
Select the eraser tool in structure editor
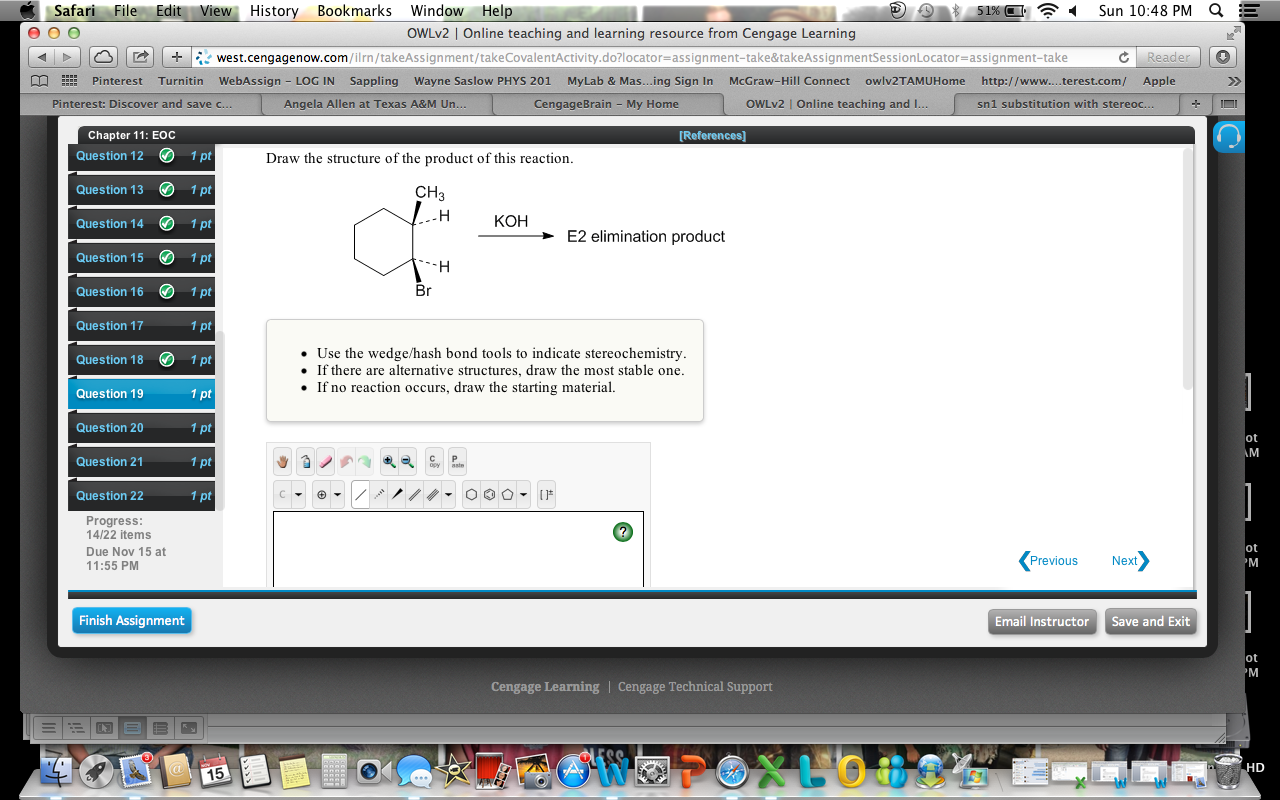(x=324, y=460)
